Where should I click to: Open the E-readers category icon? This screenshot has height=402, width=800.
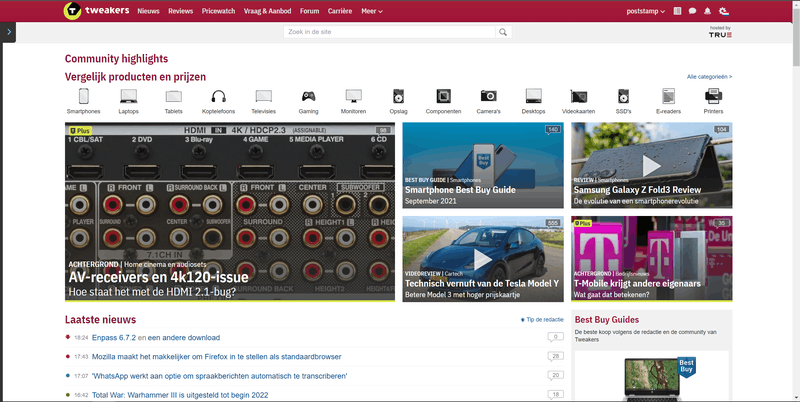tap(668, 96)
